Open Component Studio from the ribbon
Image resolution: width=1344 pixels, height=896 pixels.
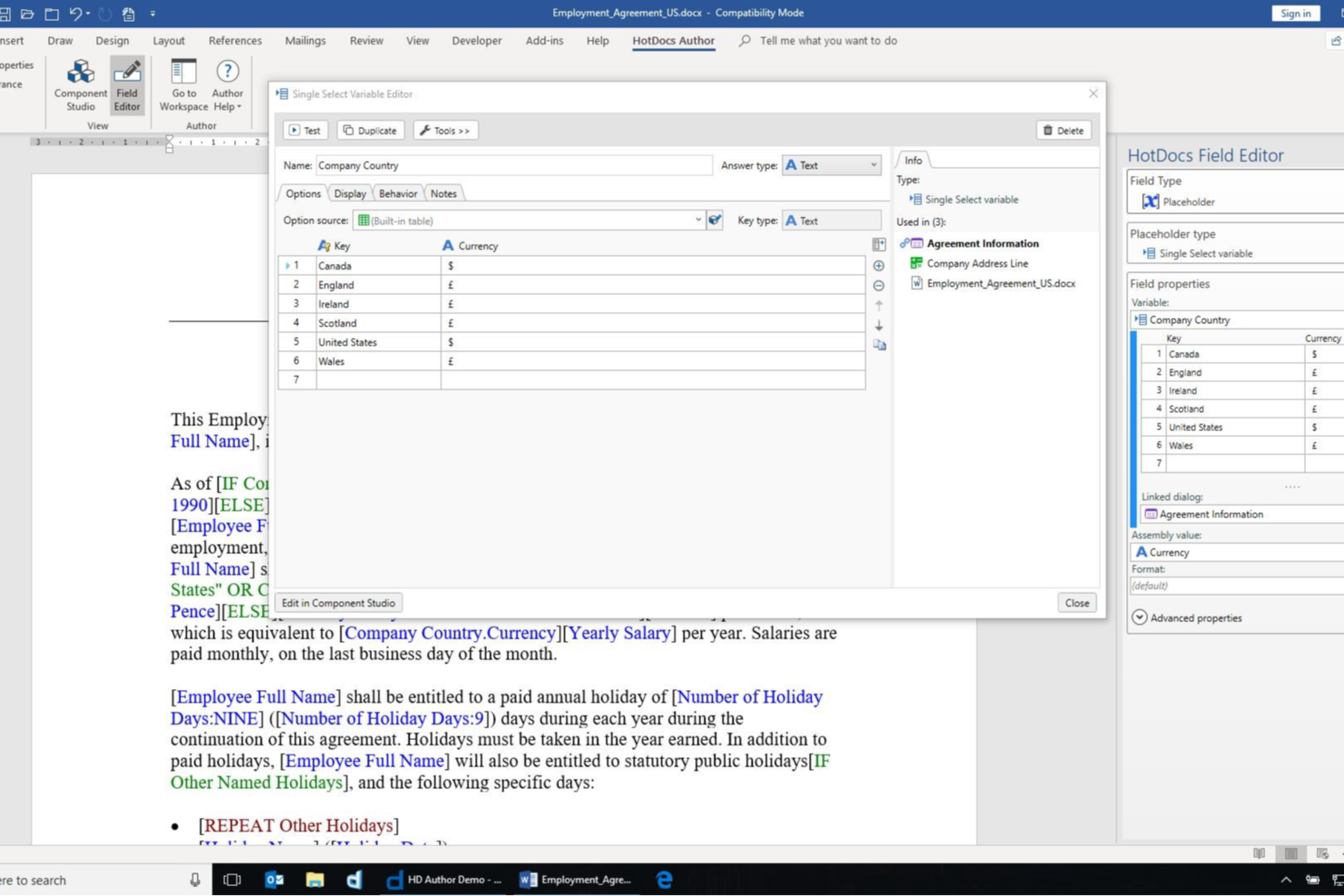(x=80, y=84)
